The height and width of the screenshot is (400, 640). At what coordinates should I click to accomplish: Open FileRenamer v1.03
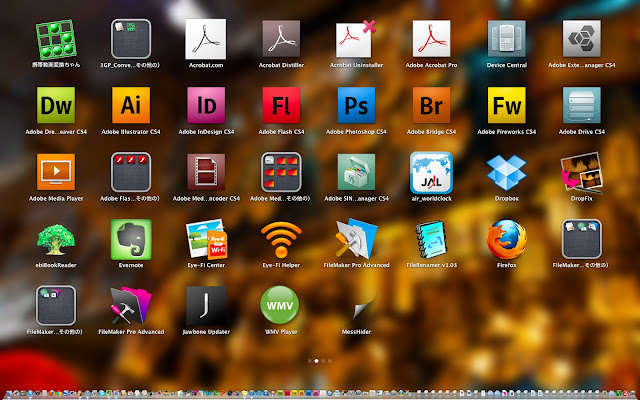tap(431, 239)
